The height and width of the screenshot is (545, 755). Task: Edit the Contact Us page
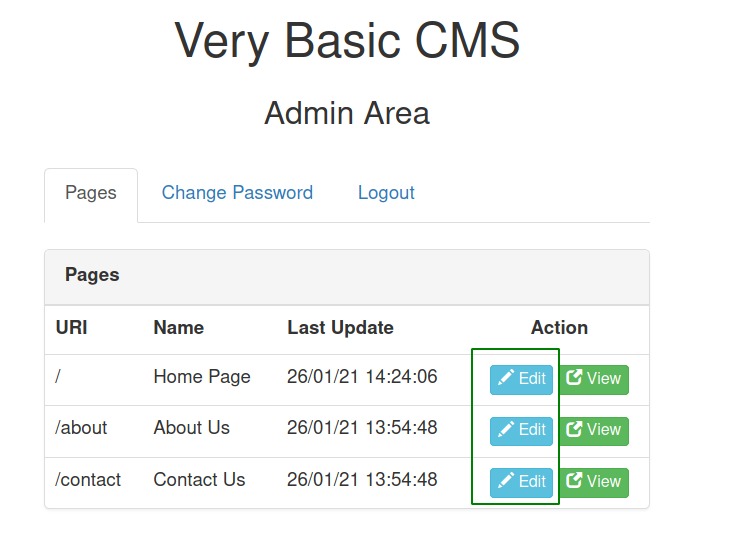coord(521,482)
